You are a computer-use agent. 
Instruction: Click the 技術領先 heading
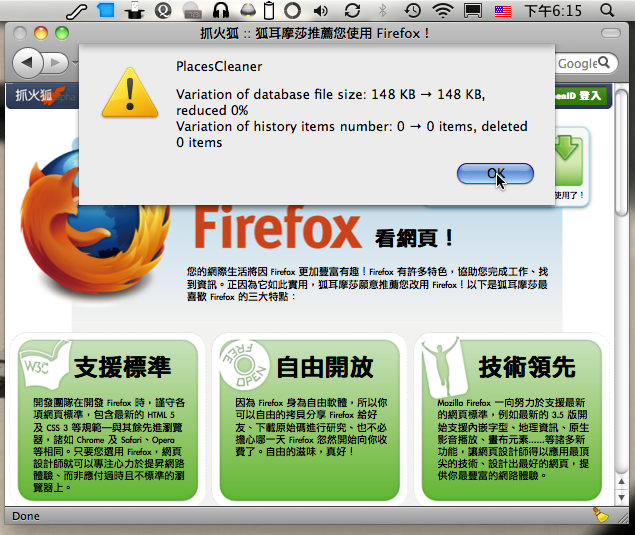[527, 367]
